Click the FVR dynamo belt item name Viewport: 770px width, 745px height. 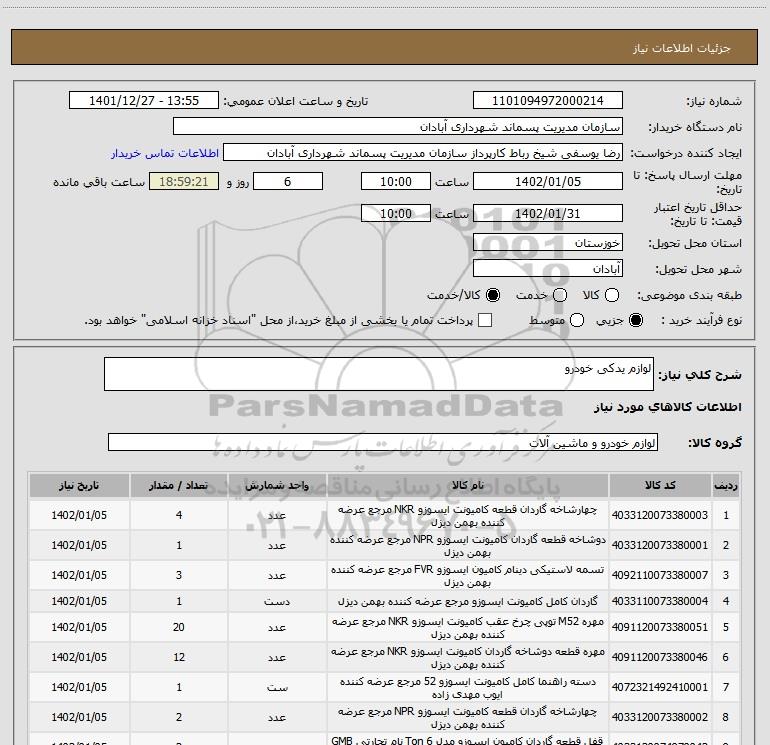[x=468, y=576]
